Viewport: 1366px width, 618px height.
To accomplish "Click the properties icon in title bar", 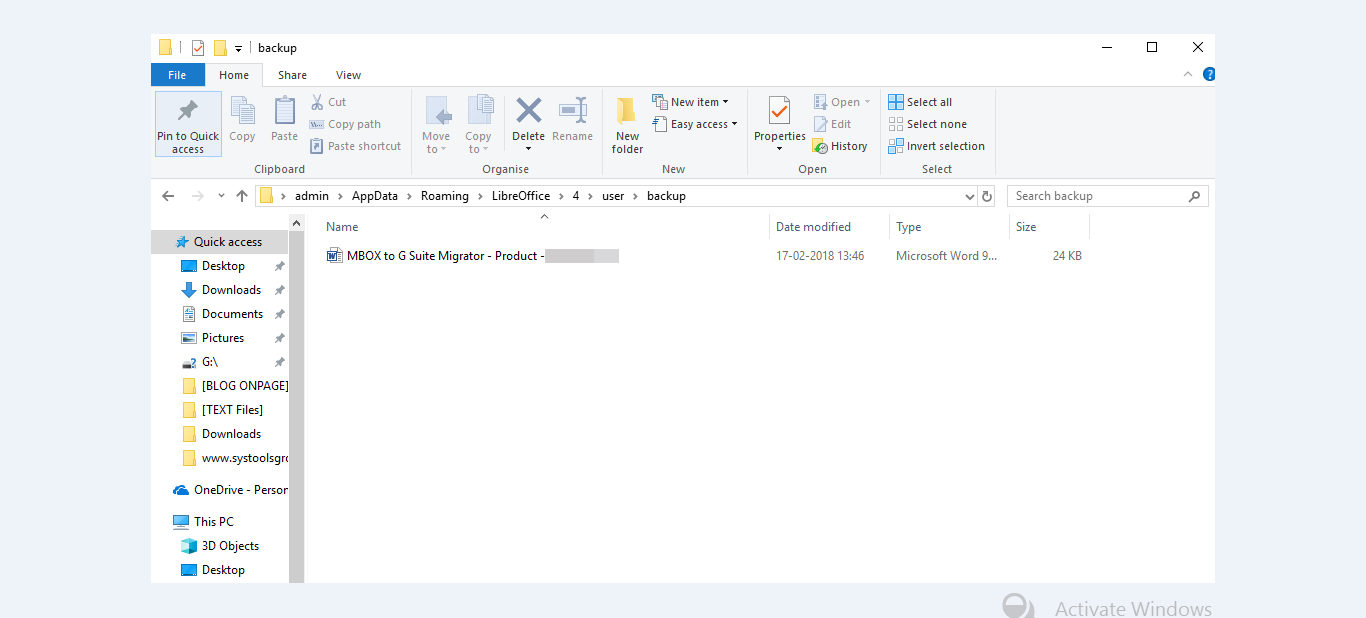I will click(x=197, y=48).
